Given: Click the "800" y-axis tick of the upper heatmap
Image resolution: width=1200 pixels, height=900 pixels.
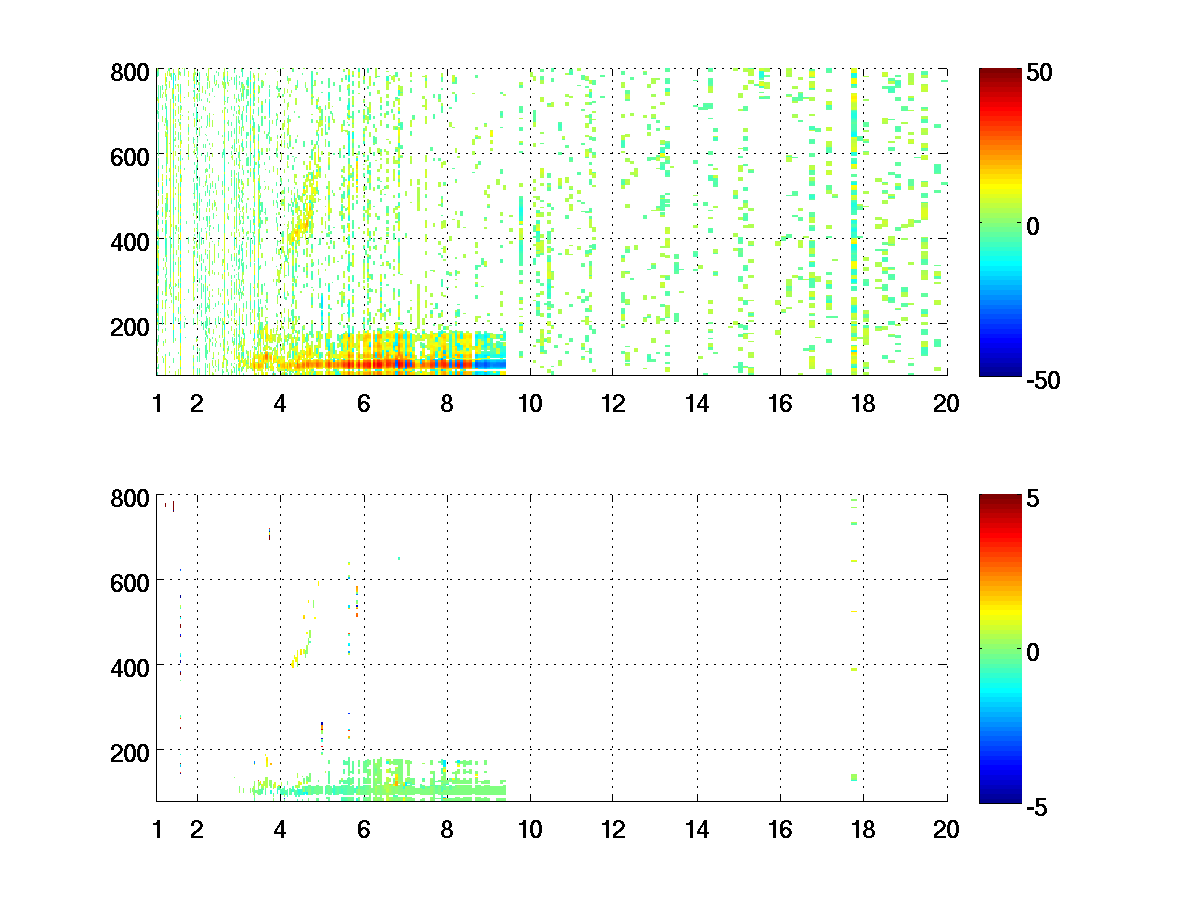Looking at the screenshot, I should (x=130, y=72).
